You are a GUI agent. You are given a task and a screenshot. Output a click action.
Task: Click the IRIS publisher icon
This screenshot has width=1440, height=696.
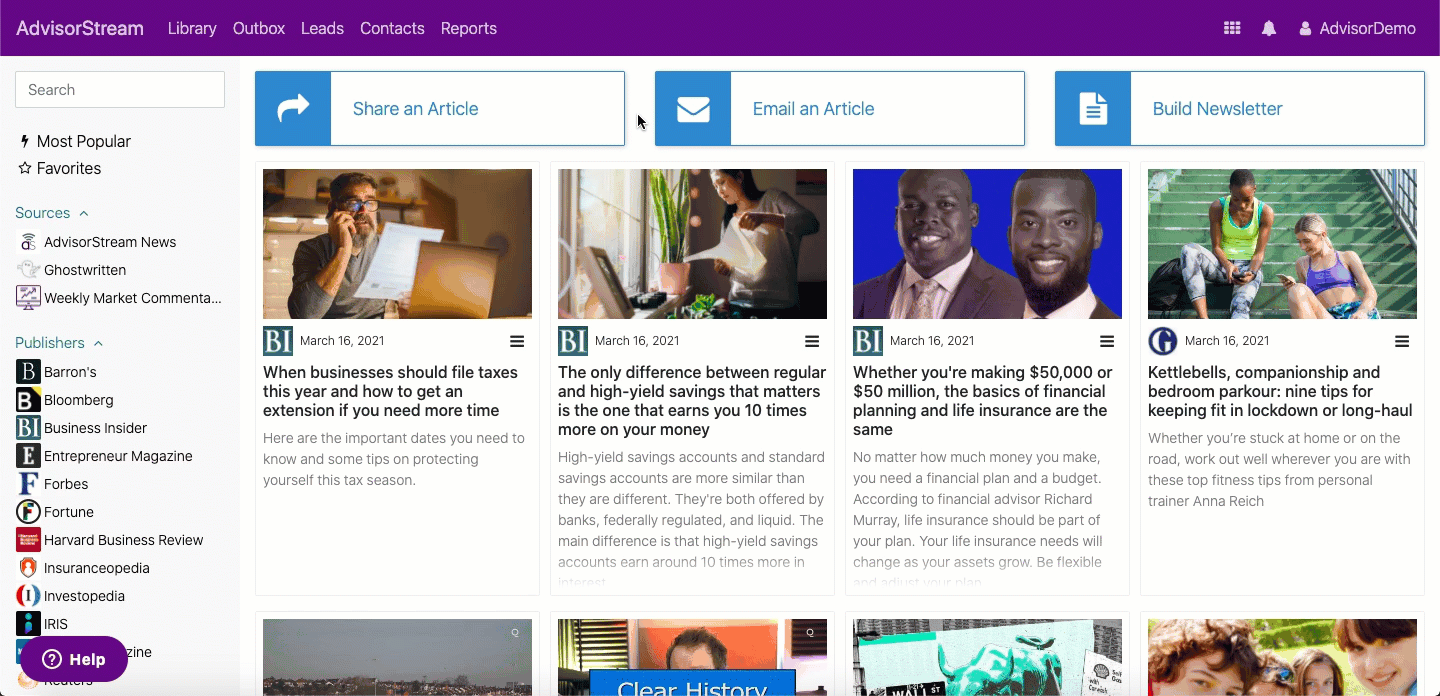coord(28,624)
